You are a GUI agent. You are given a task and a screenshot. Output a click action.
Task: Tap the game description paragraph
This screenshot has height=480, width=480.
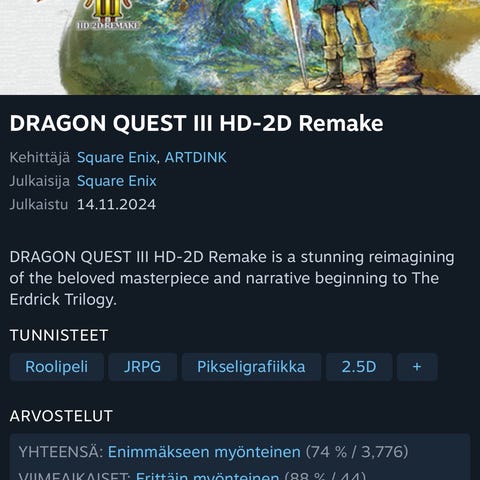(x=232, y=278)
